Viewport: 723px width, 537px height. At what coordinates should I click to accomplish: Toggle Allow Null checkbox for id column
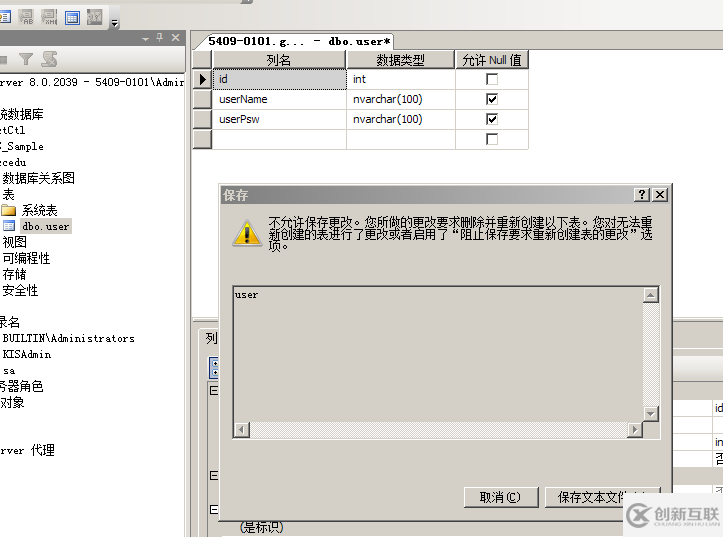tap(491, 79)
